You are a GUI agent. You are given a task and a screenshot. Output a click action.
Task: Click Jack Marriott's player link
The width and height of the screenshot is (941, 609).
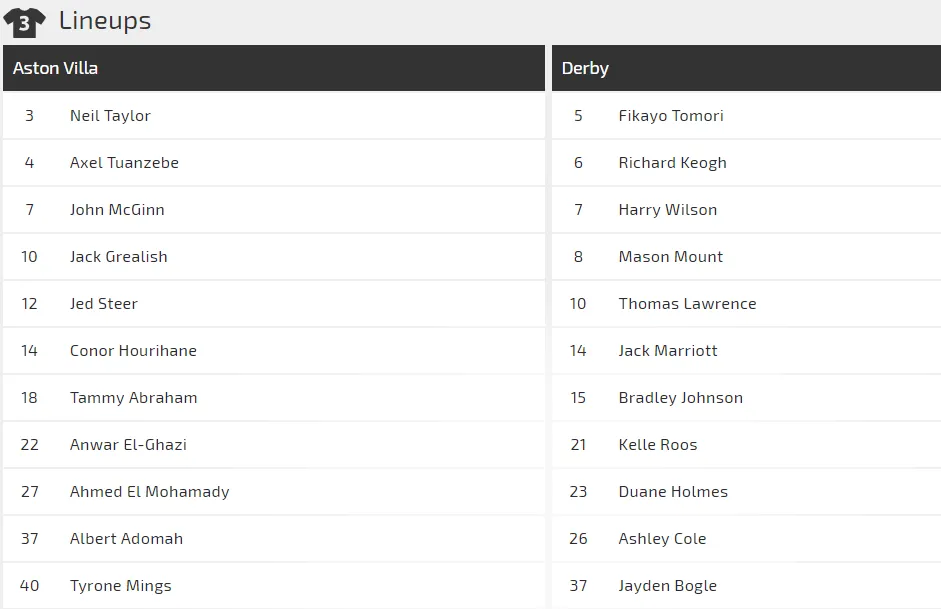(667, 351)
